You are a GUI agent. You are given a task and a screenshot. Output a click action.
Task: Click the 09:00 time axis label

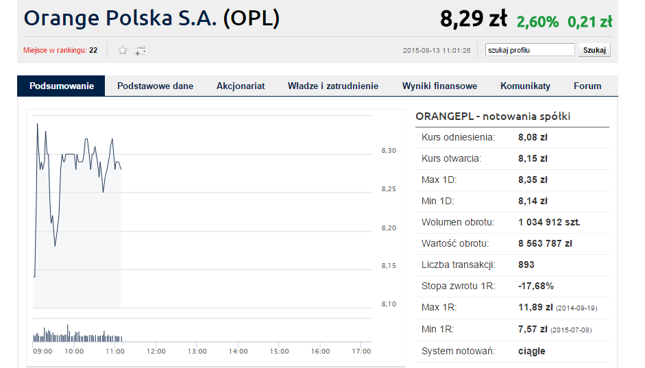(42, 352)
